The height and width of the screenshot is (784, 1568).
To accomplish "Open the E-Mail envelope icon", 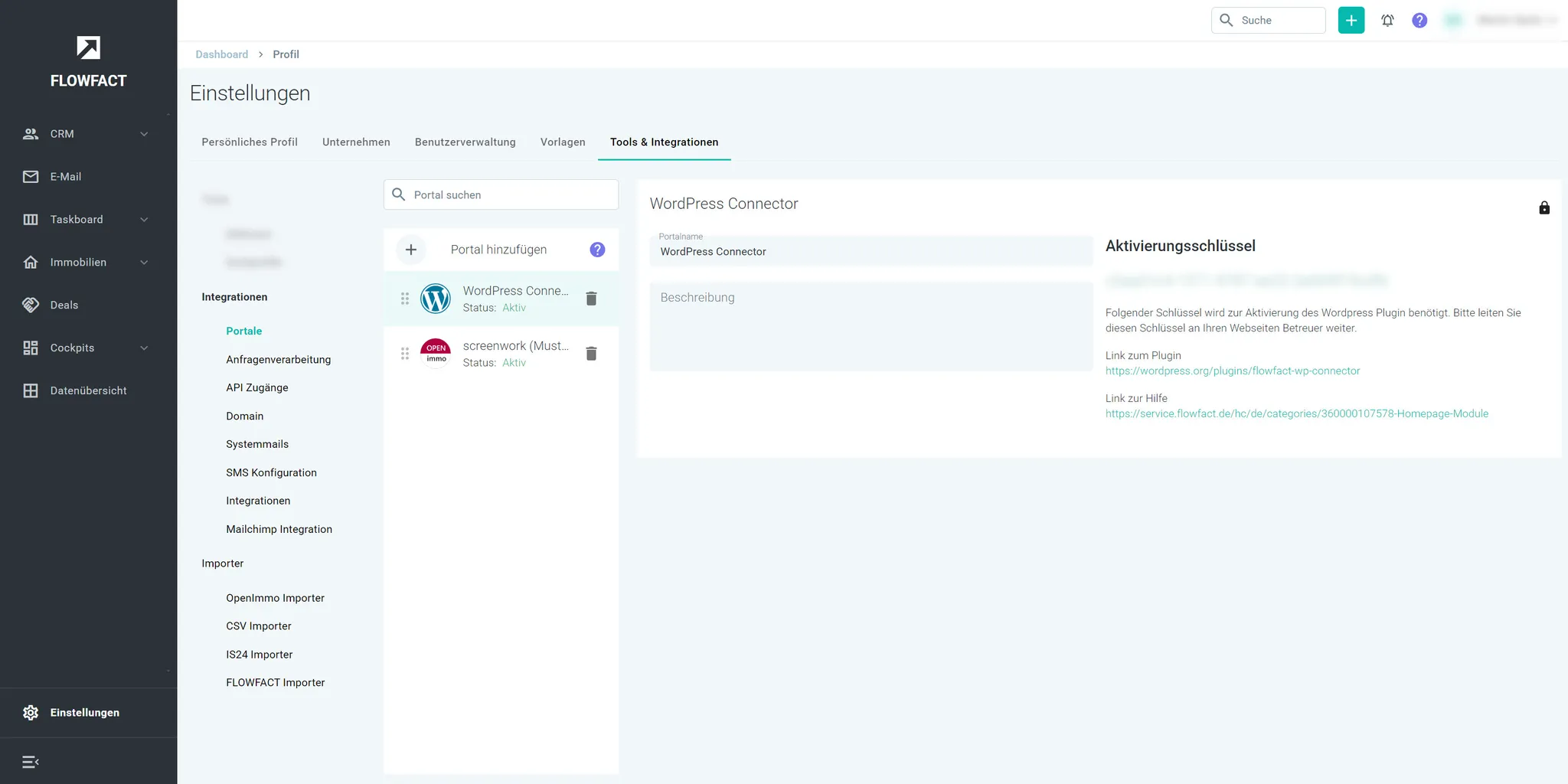I will pos(31,177).
